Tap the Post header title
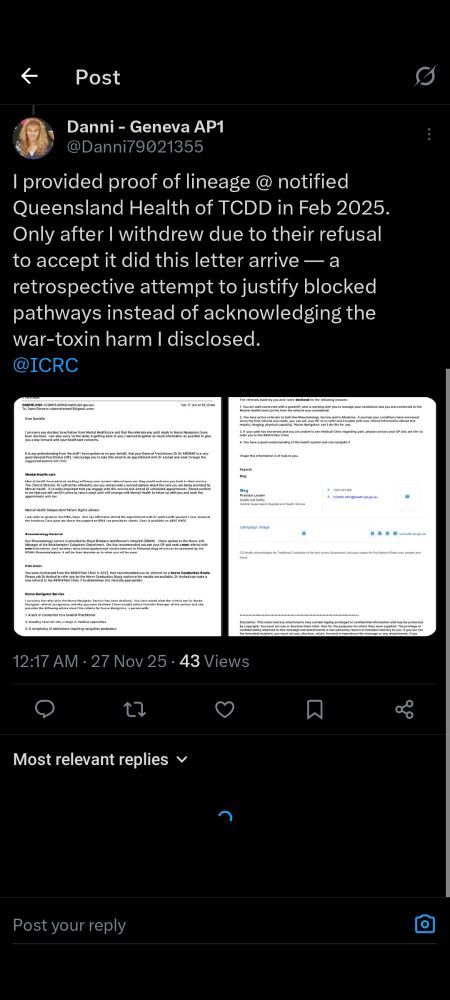450x1000 pixels. (x=98, y=77)
